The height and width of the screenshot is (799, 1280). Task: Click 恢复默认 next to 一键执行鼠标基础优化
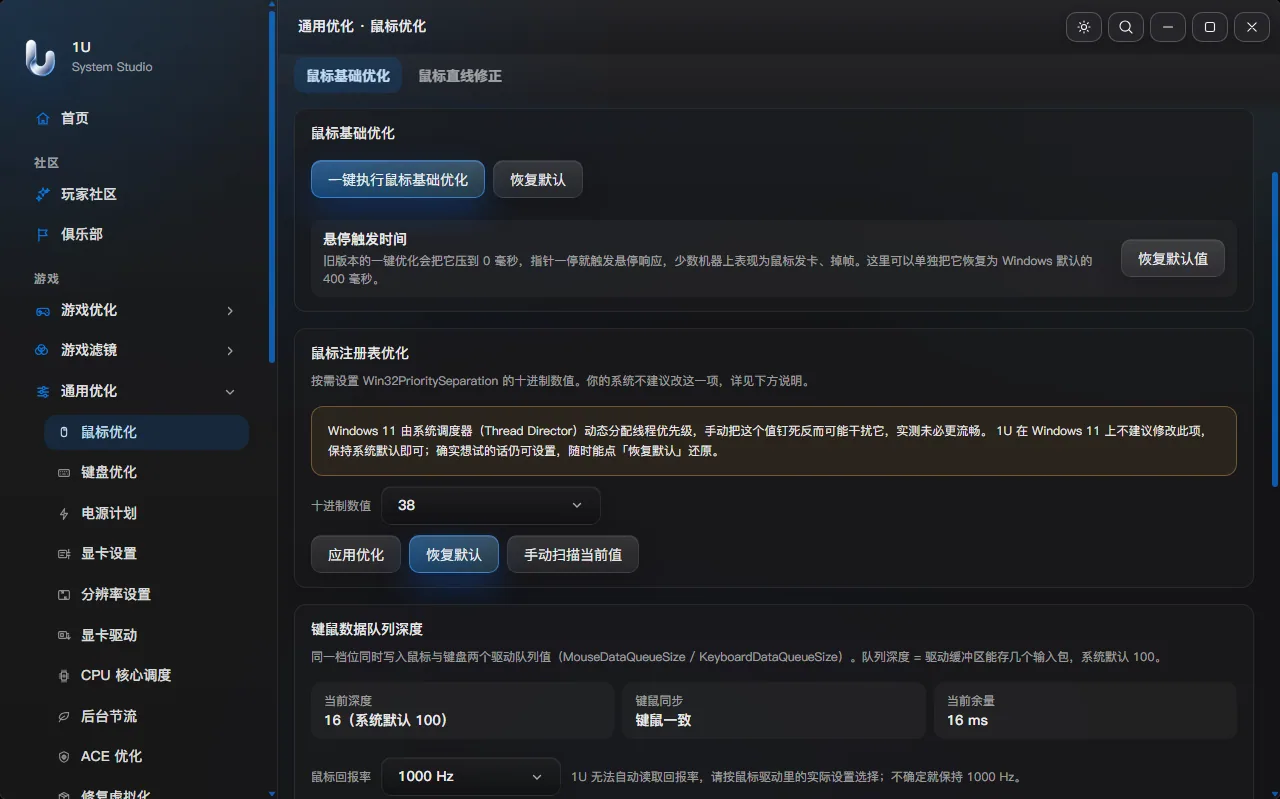point(538,180)
